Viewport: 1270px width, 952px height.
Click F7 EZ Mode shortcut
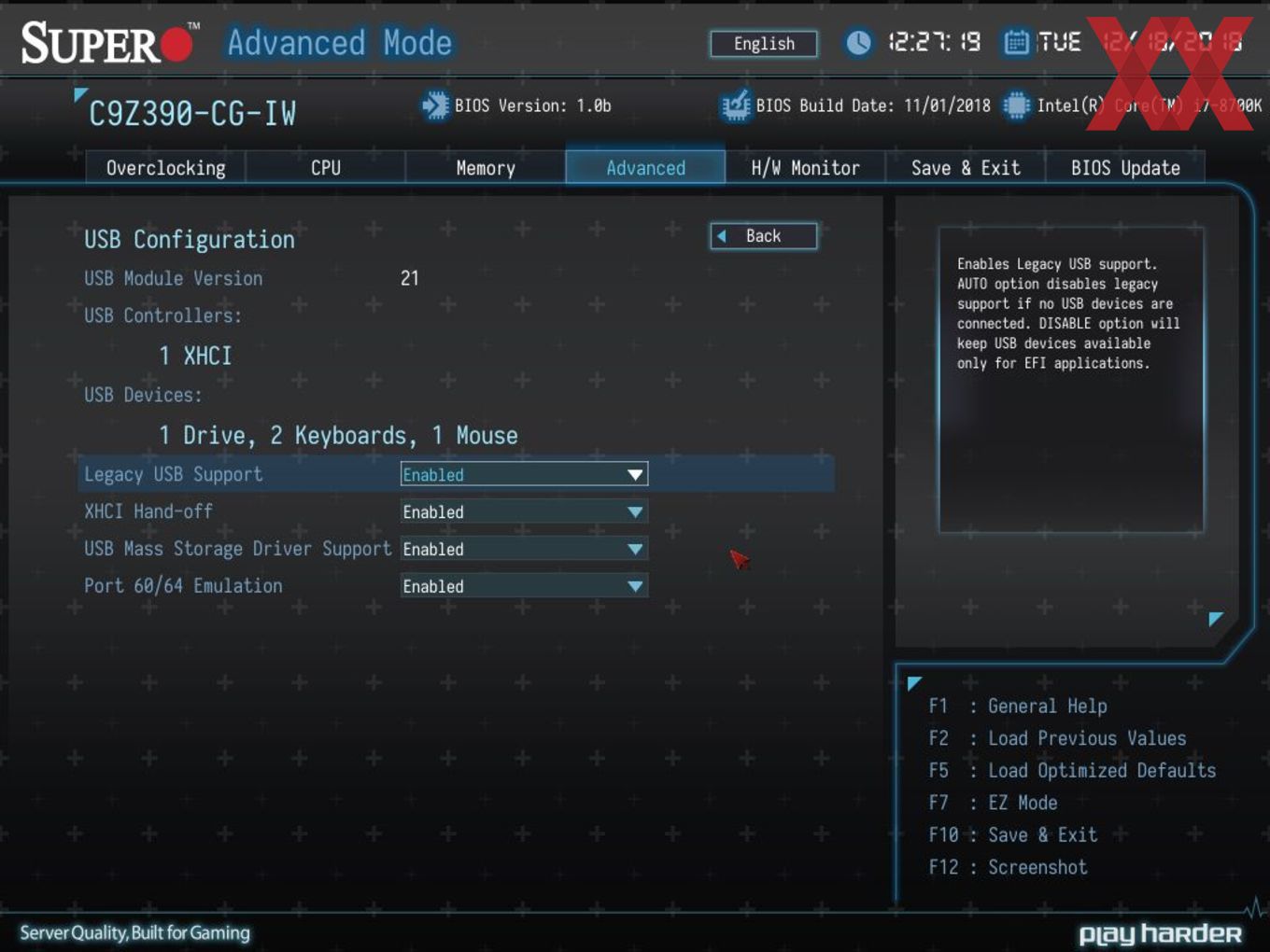click(993, 803)
